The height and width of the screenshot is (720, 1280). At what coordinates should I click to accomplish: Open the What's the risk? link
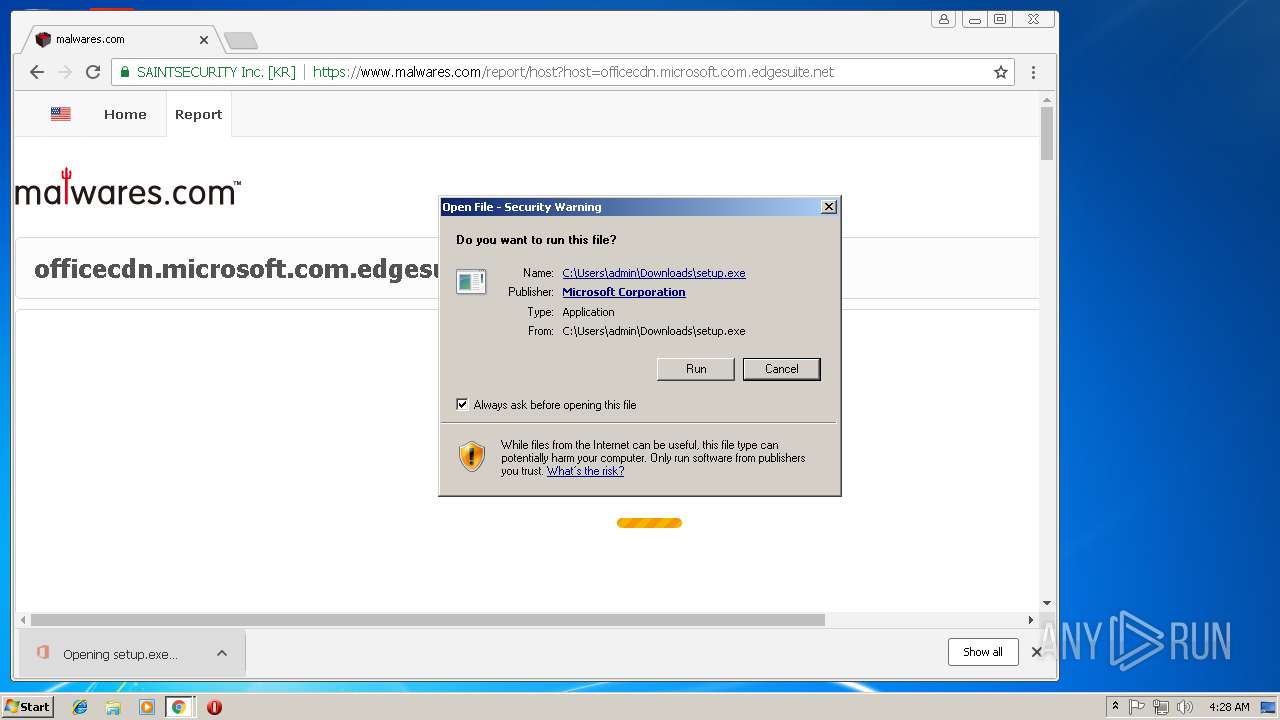(x=585, y=471)
